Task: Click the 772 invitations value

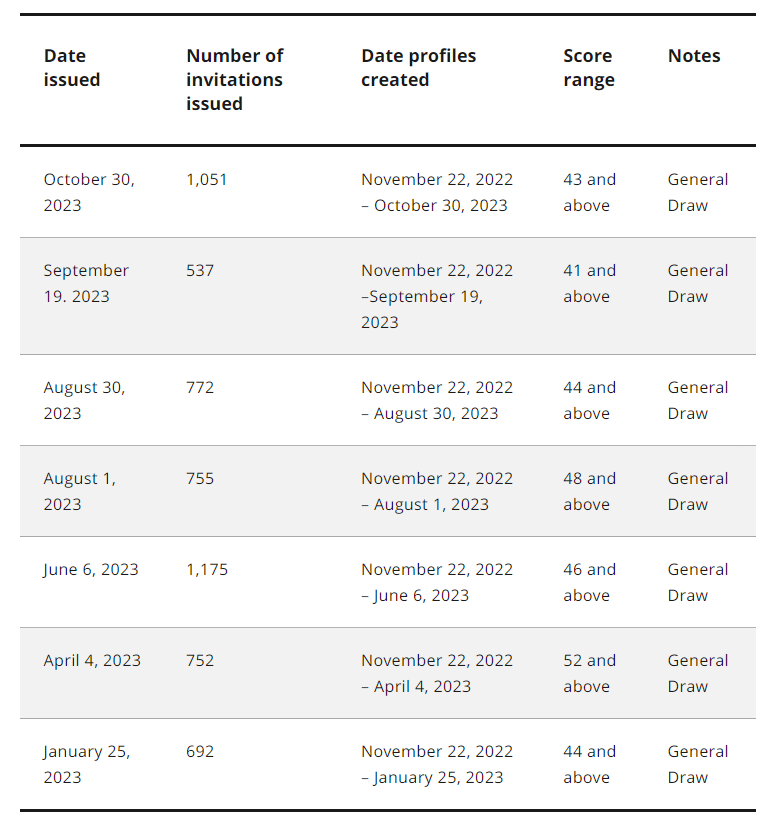Action: point(200,388)
